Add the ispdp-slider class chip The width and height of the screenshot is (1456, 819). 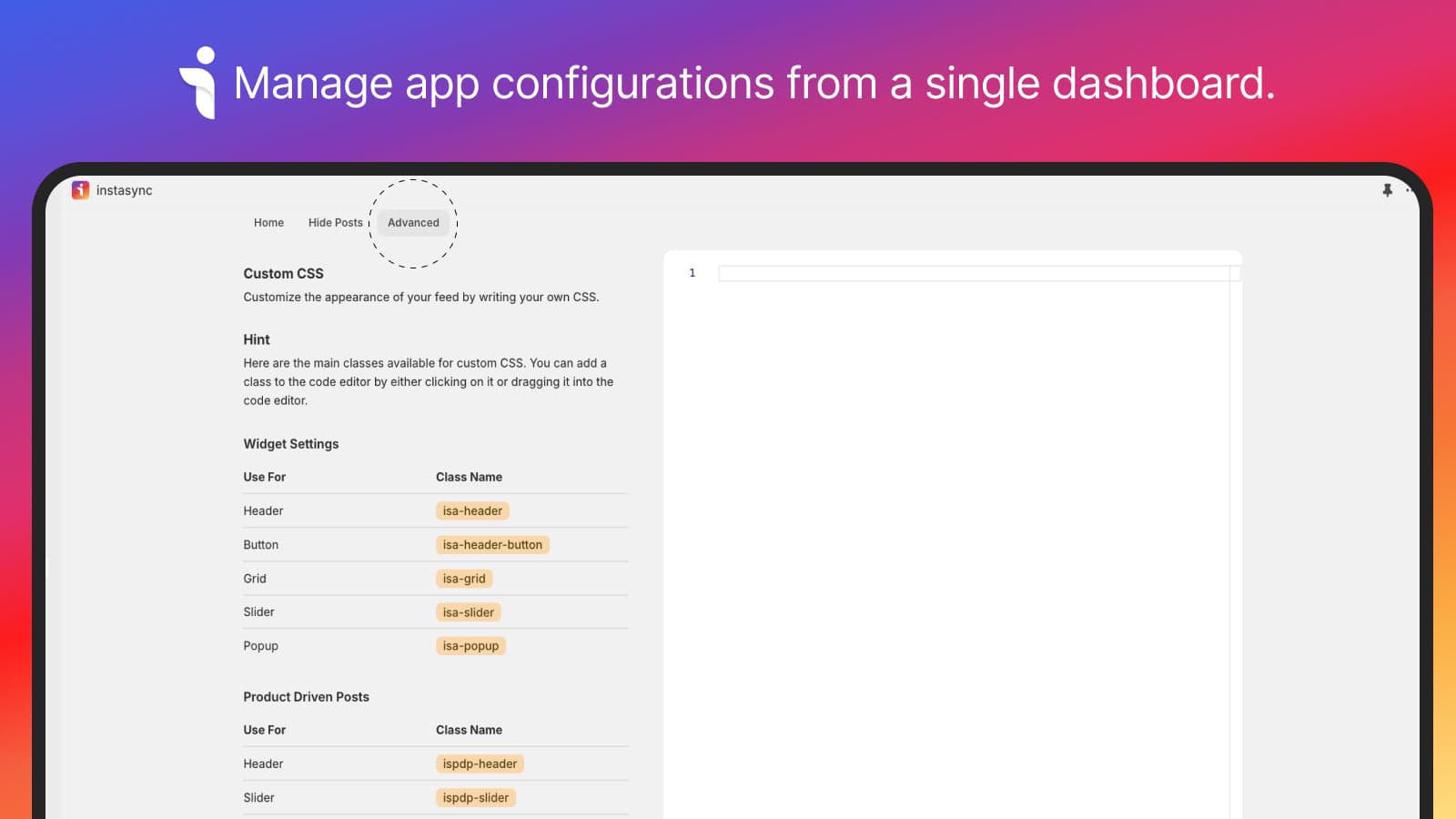pyautogui.click(x=475, y=798)
